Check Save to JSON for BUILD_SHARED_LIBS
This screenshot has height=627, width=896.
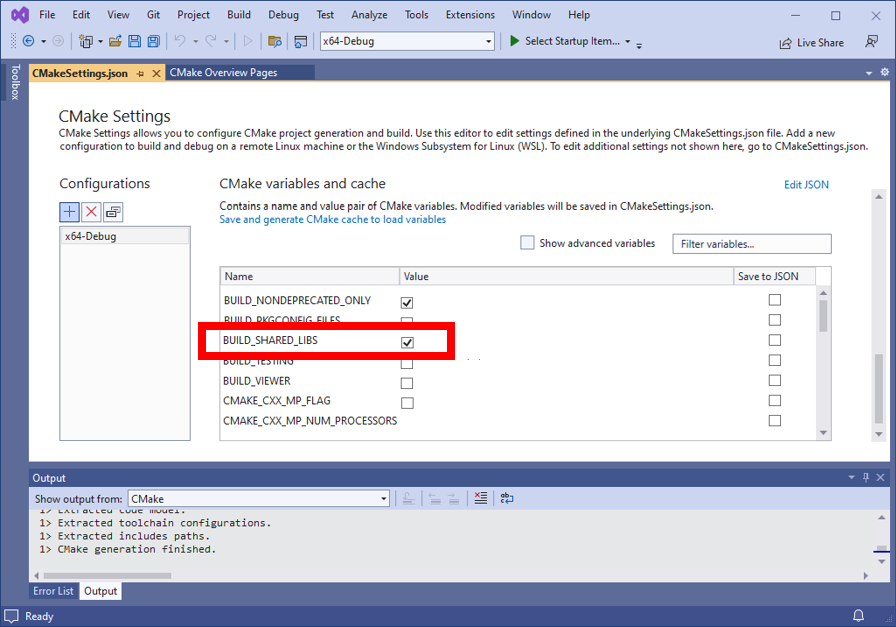(774, 340)
